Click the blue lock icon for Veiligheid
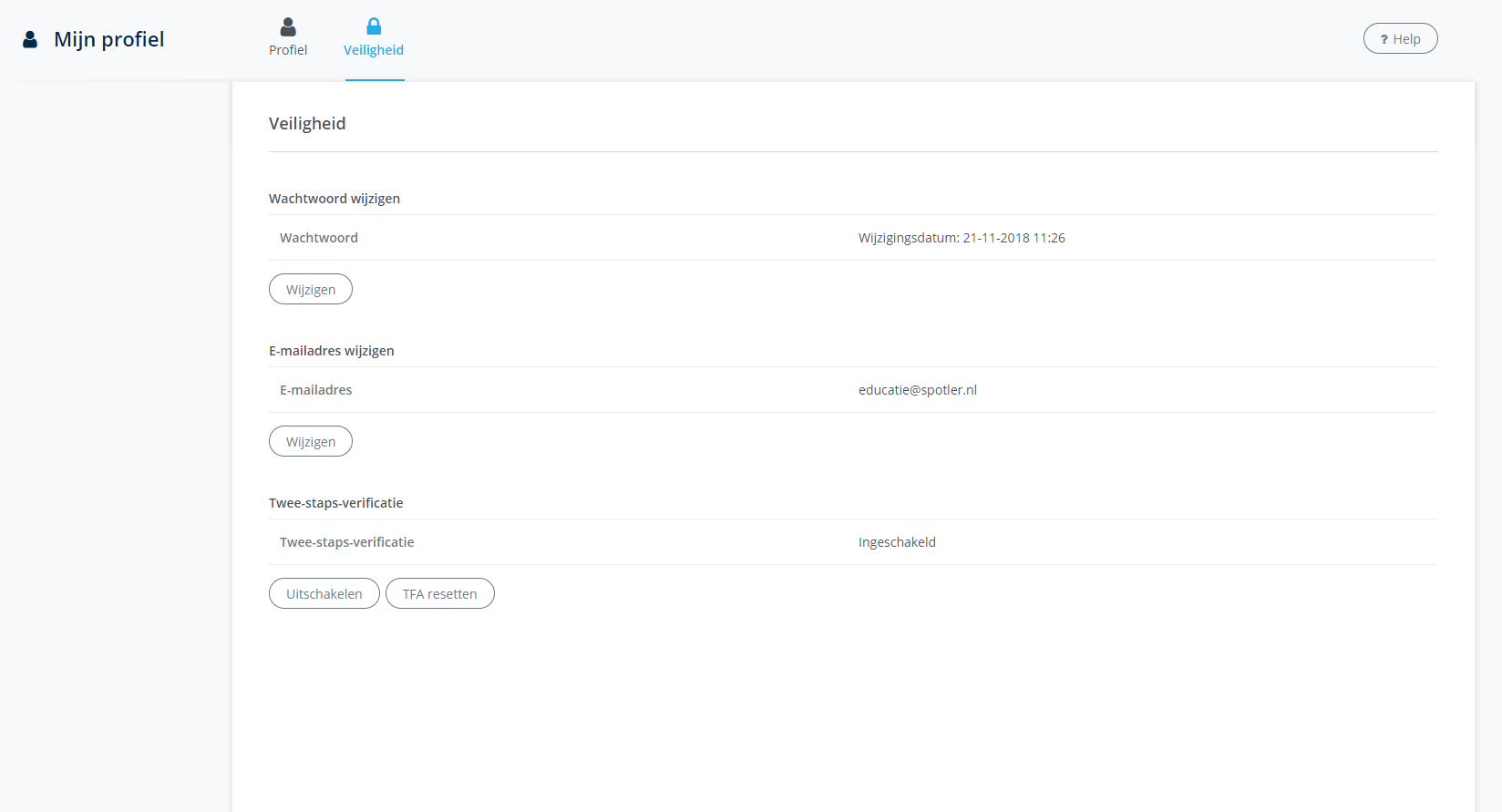Screen dimensions: 1502x812 374,26
